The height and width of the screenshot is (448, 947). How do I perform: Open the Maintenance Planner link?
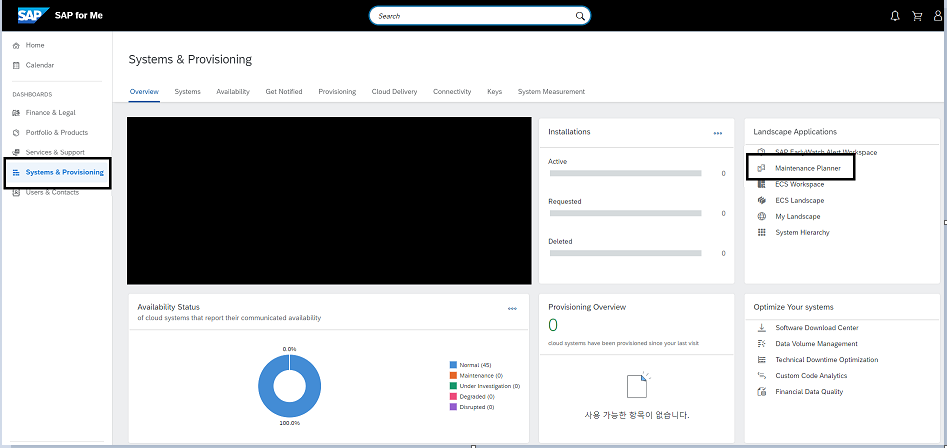point(808,168)
